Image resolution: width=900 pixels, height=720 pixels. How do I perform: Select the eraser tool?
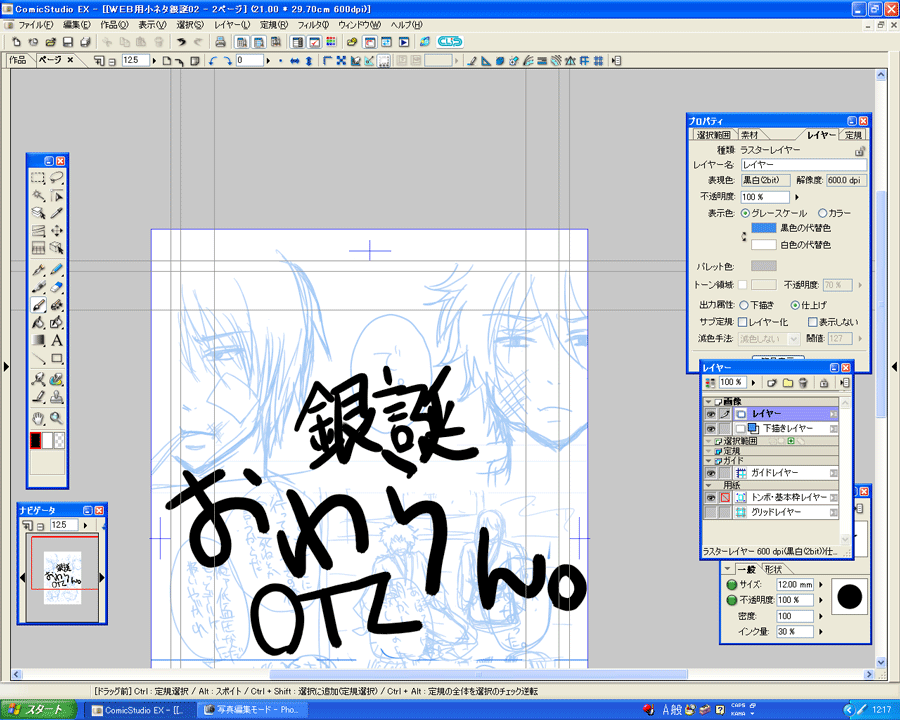tap(56, 287)
